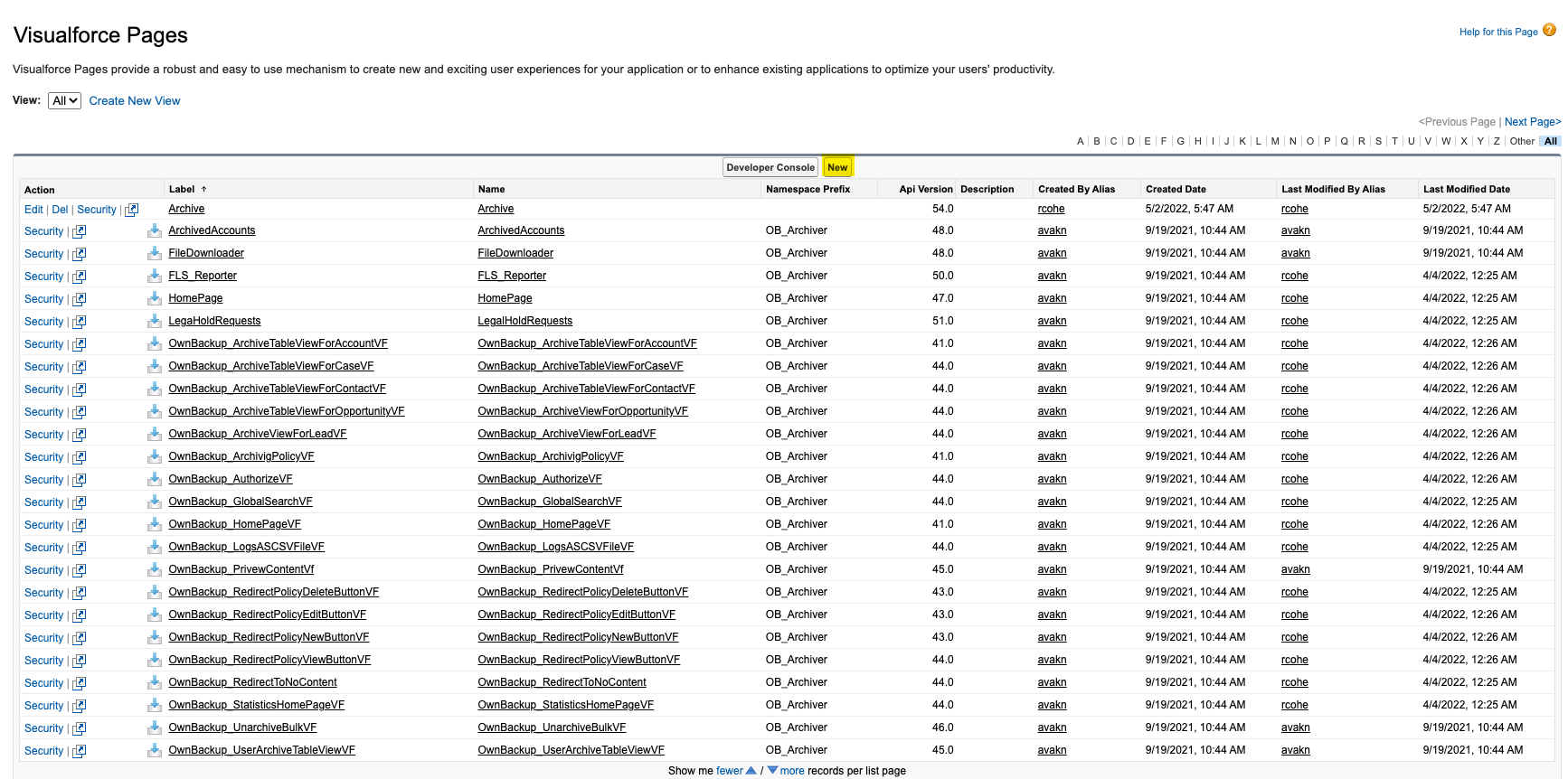
Task: Open OwnBackup_ArchiveTableViewForCaseVF label link
Action: pyautogui.click(x=271, y=366)
